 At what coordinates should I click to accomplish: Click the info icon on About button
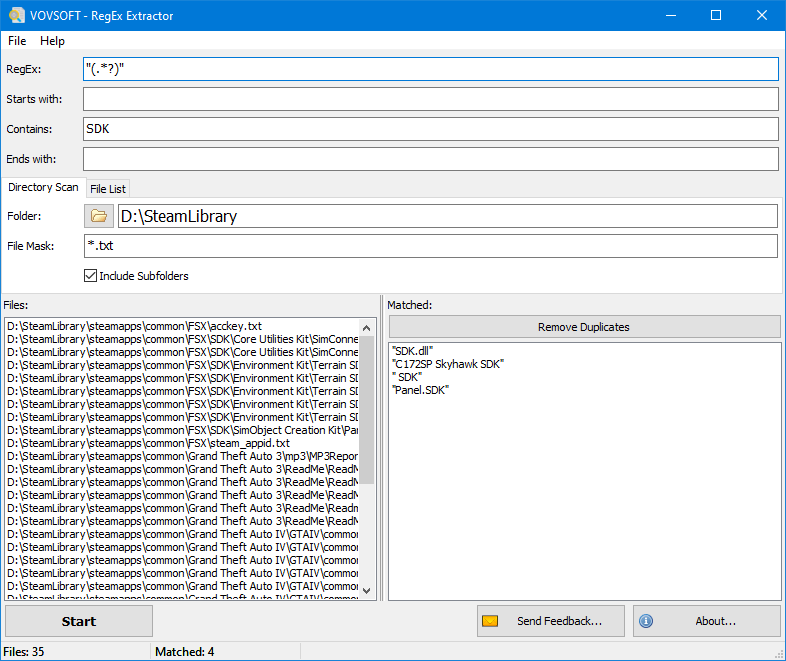pyautogui.click(x=646, y=621)
